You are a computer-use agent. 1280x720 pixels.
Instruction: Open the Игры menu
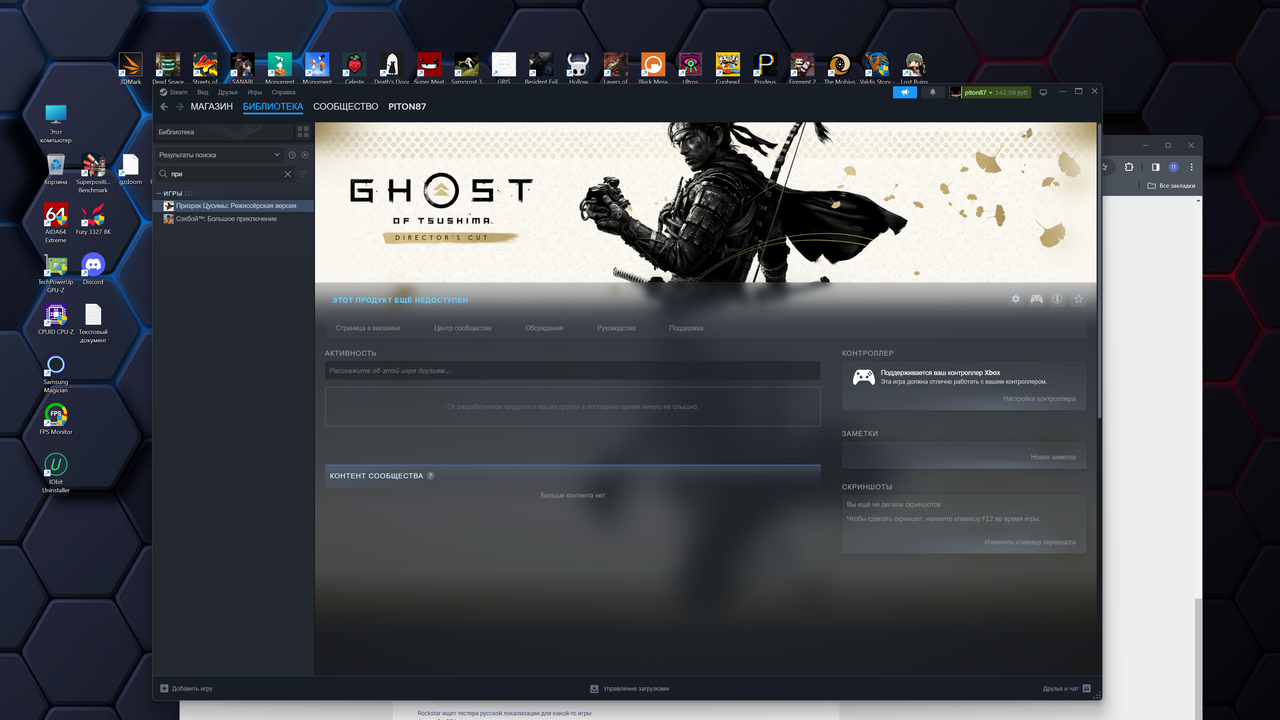point(255,92)
